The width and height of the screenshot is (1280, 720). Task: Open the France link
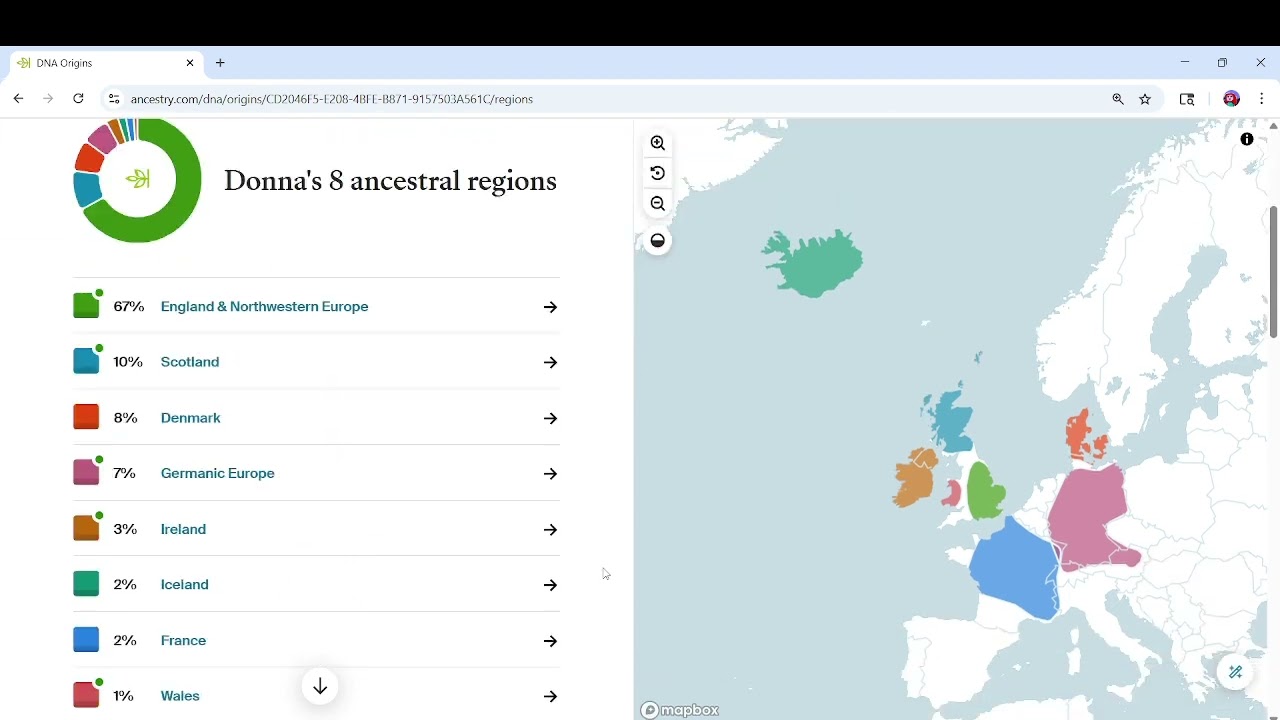[x=183, y=641]
